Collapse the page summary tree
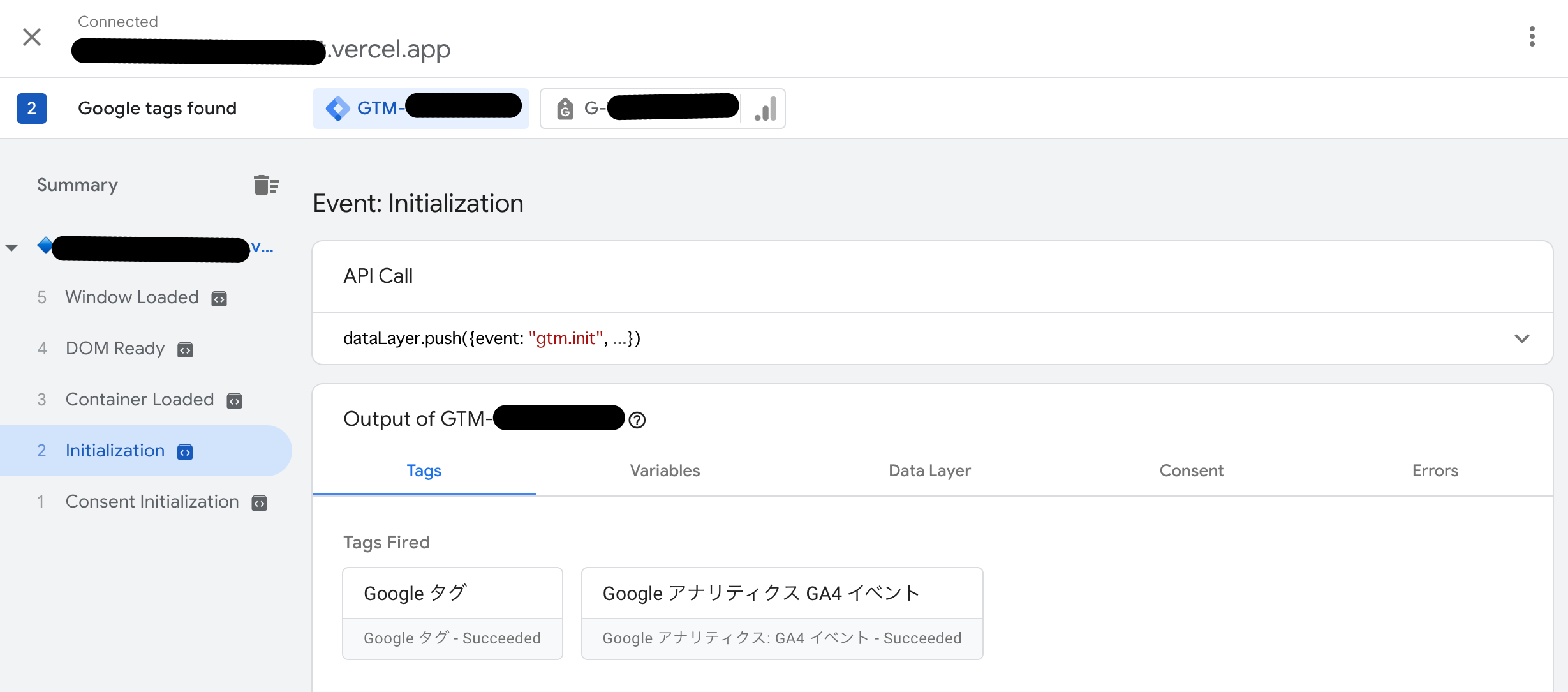This screenshot has height=692, width=1568. tap(11, 248)
